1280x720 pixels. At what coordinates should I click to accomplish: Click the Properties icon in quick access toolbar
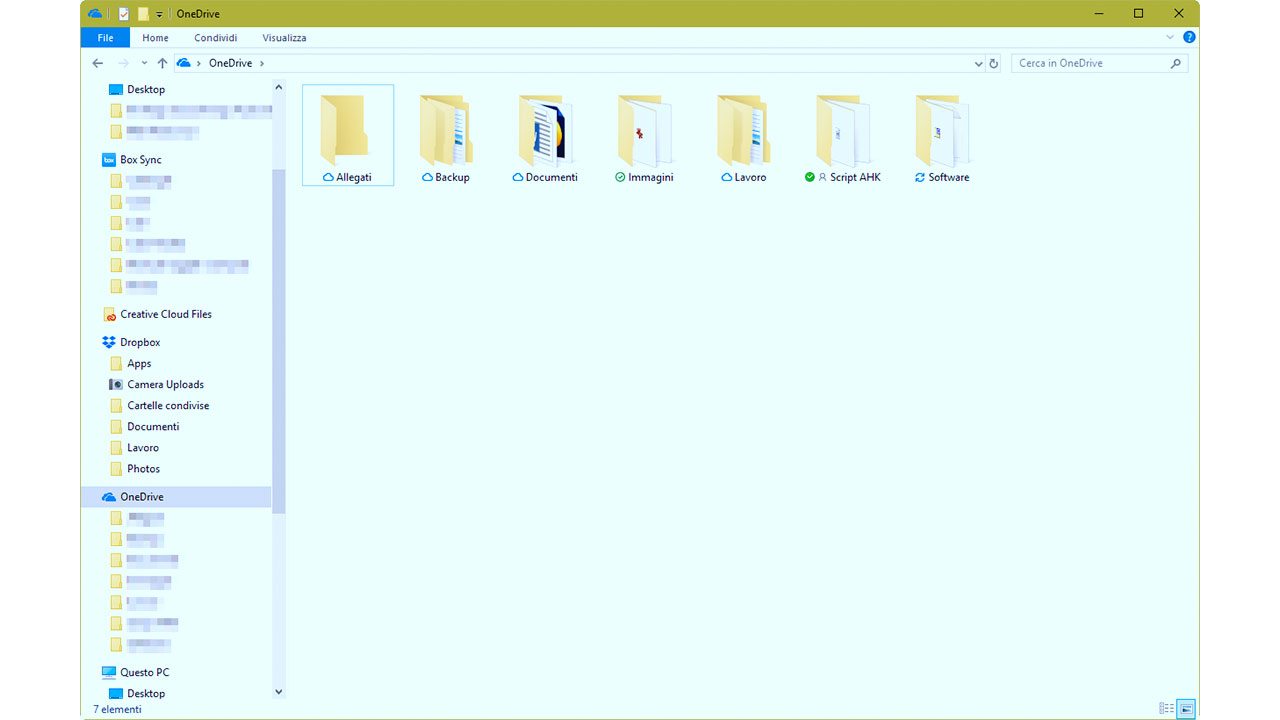[124, 14]
